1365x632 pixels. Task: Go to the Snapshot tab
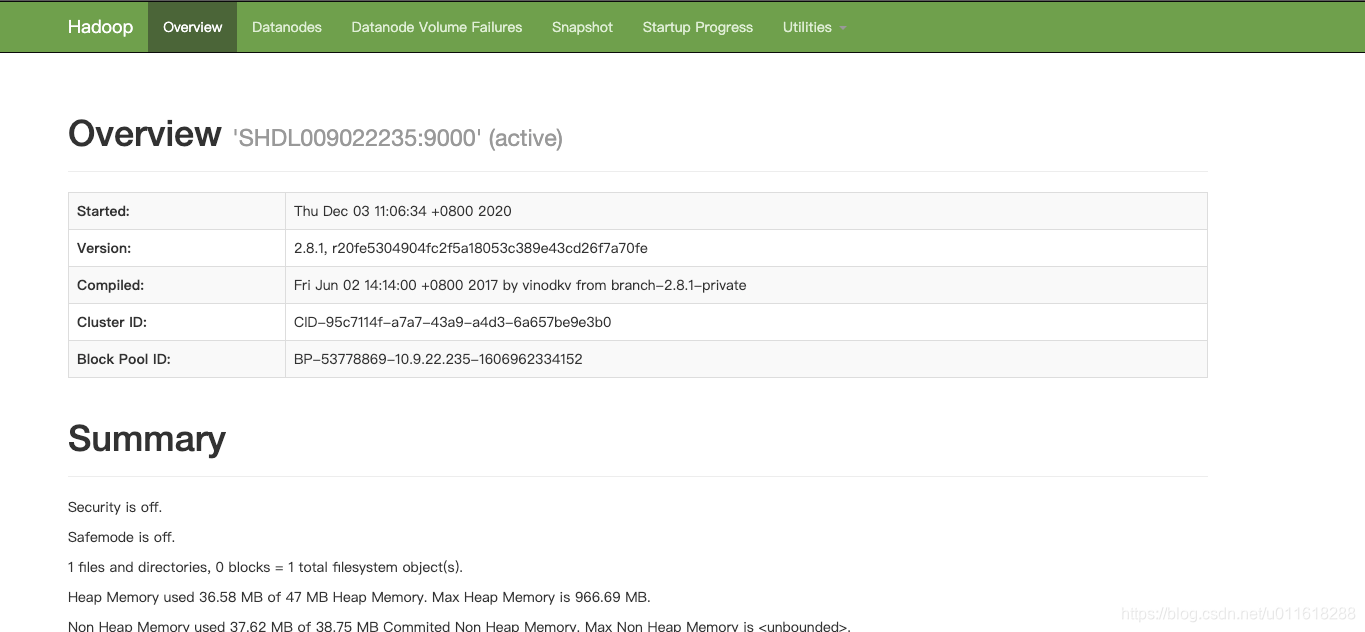pyautogui.click(x=582, y=27)
